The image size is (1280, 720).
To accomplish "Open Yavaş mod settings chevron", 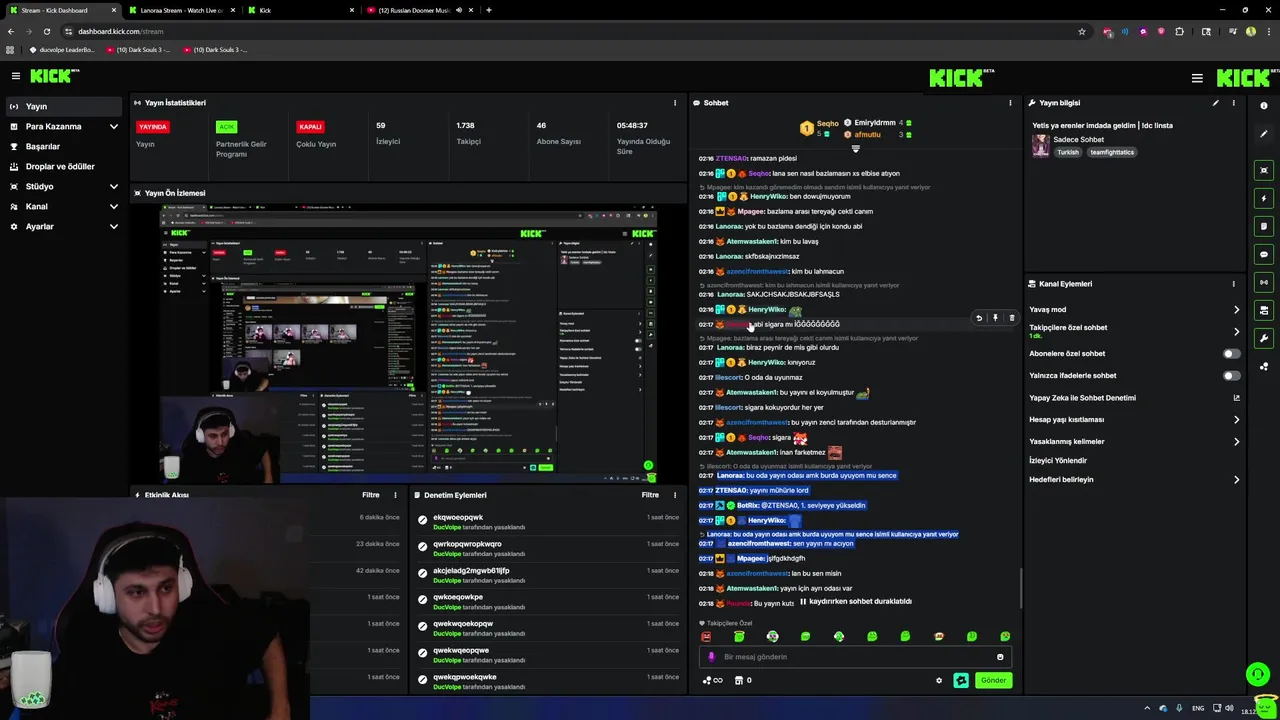I will (x=1236, y=310).
